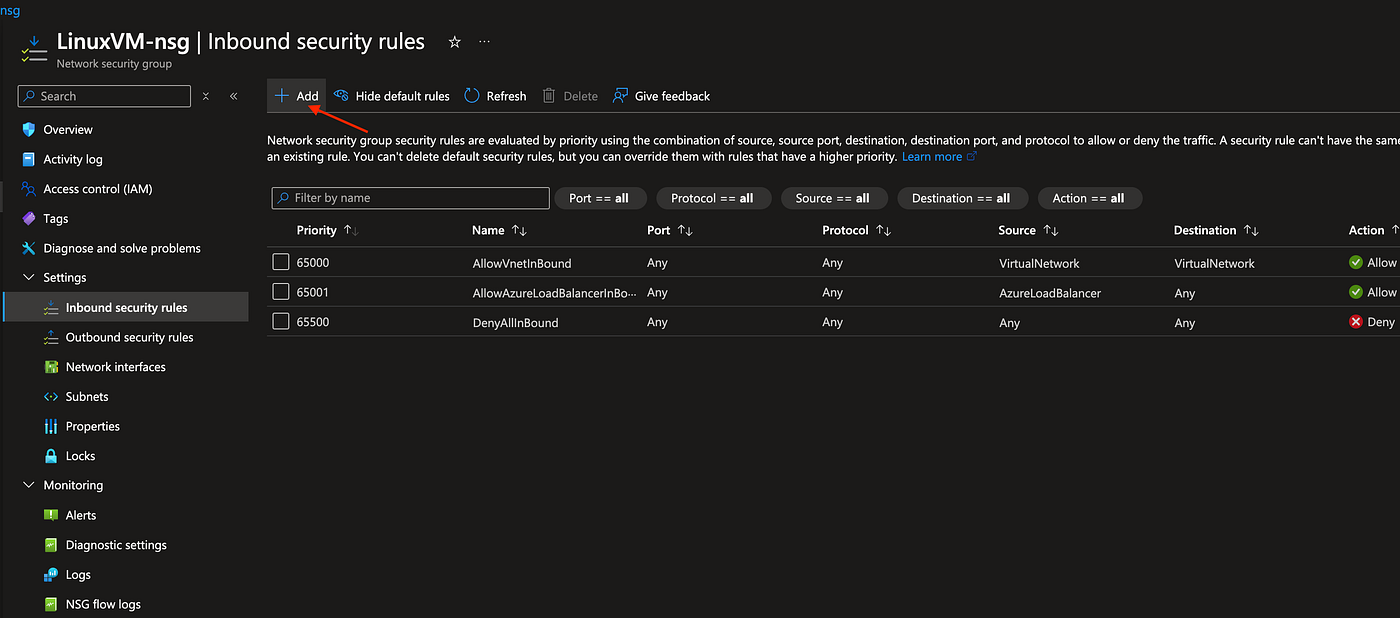Click the AzureLoadBalancer source cell

[1048, 293]
